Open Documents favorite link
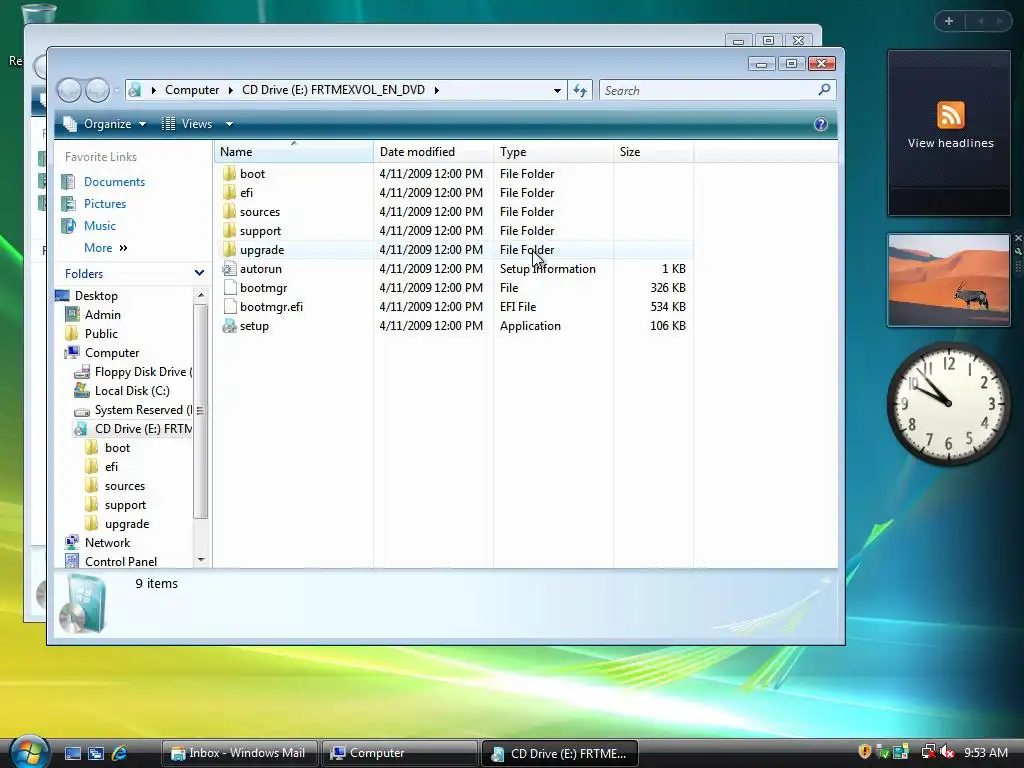The image size is (1024, 768). click(x=114, y=182)
